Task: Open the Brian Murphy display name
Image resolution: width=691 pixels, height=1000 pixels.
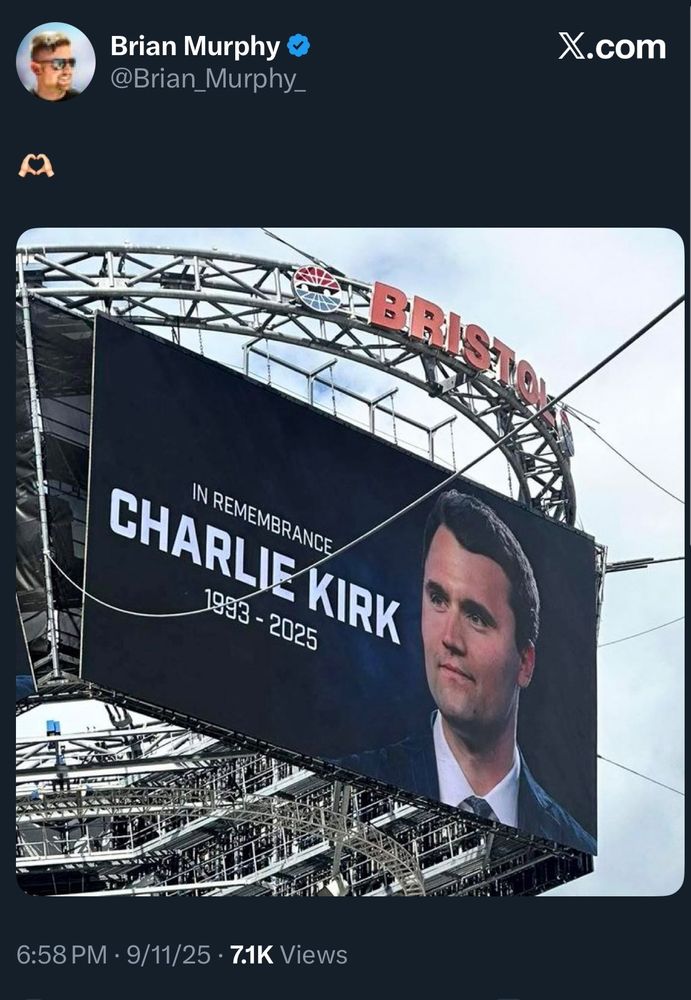Action: click(x=195, y=46)
